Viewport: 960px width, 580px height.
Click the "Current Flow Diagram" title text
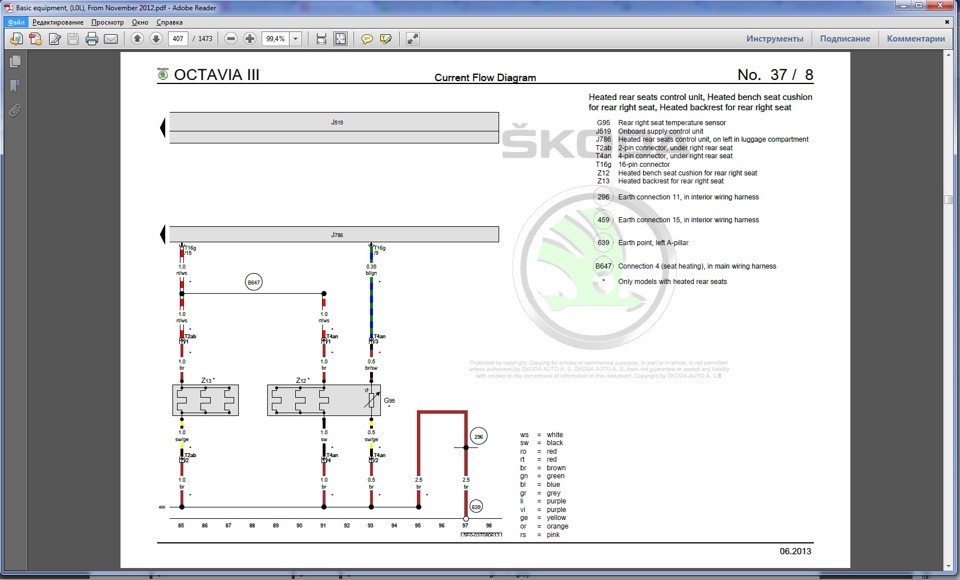point(485,78)
